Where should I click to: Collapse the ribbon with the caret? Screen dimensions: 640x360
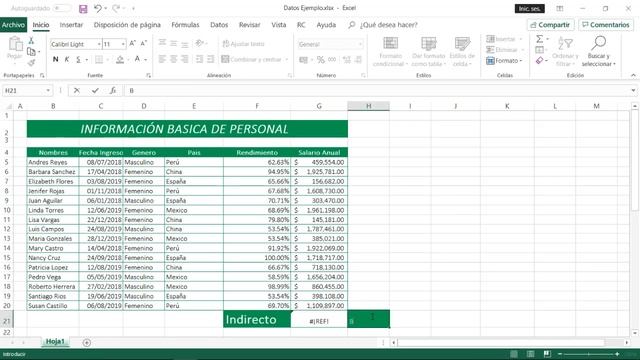pyautogui.click(x=633, y=76)
